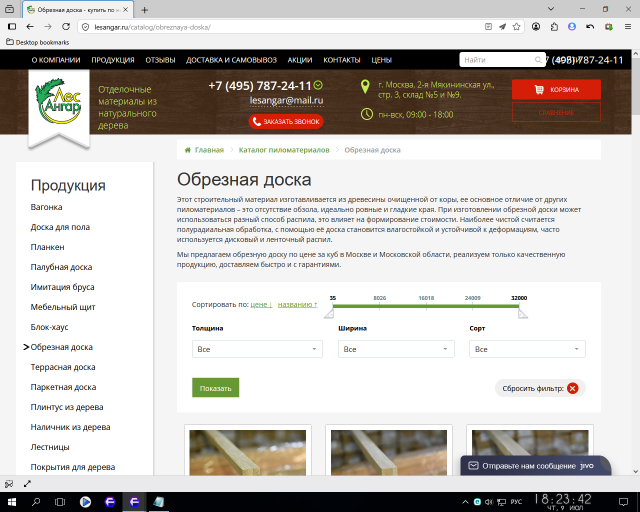640x512 pixels.
Task: Click the list all tabs chevron
Action: tap(551, 9)
